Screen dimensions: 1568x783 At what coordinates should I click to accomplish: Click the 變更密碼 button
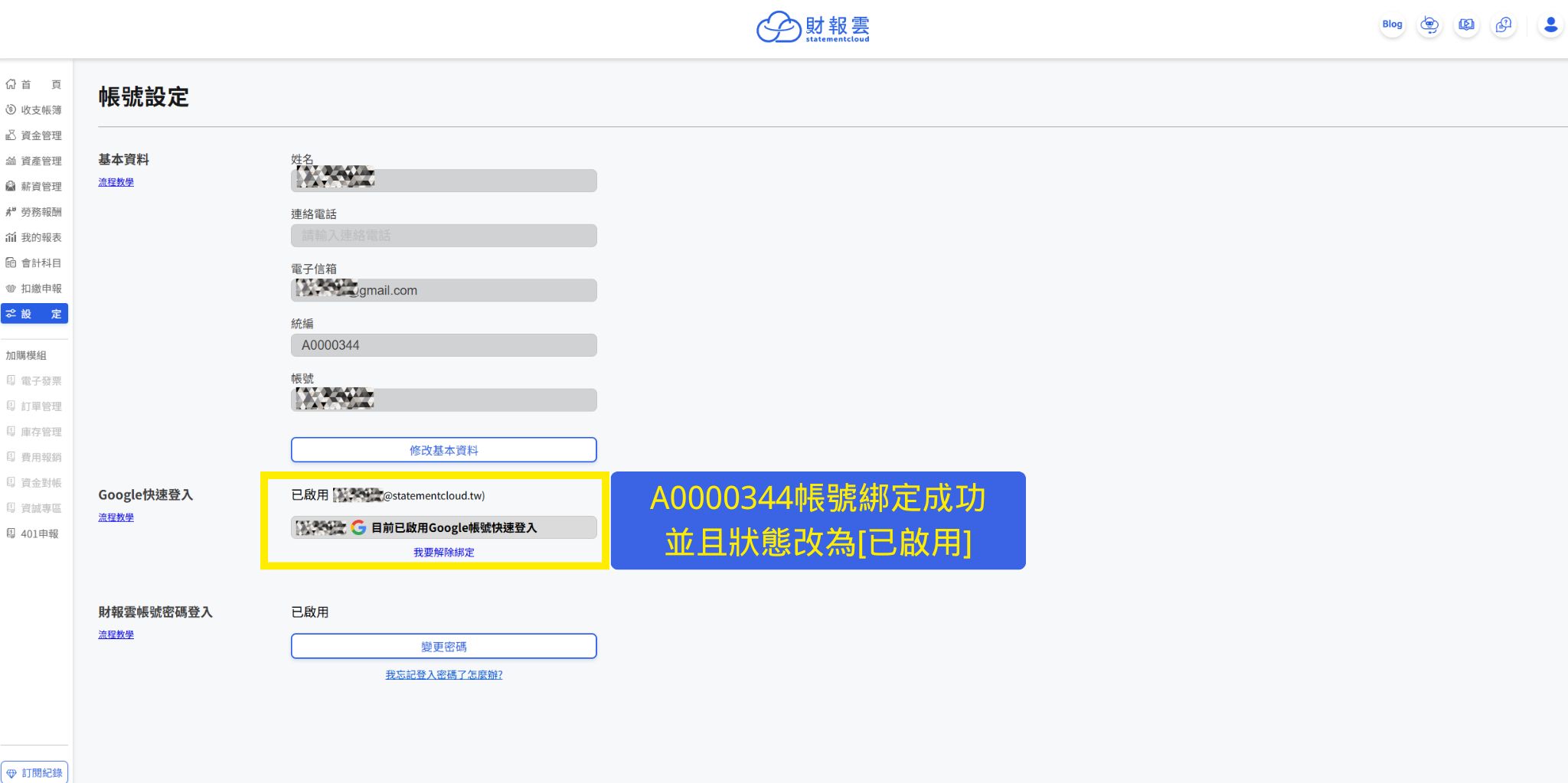[443, 646]
